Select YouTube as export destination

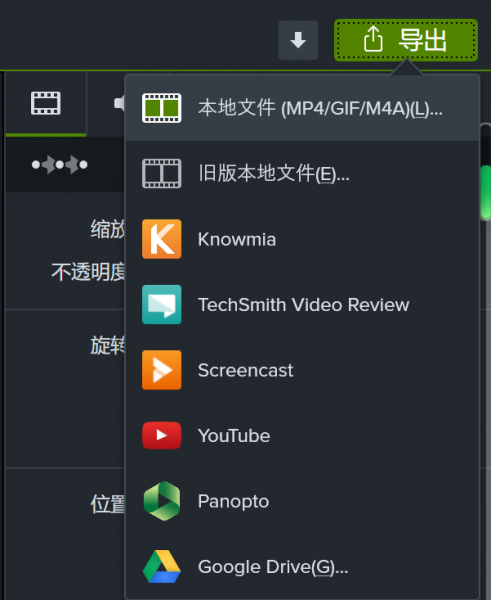coord(302,435)
